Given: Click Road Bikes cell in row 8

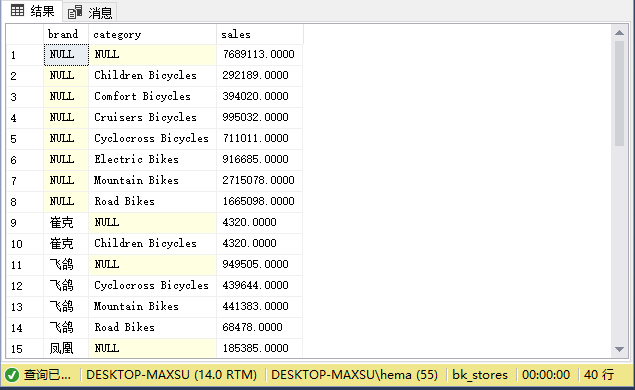Looking at the screenshot, I should coord(152,202).
